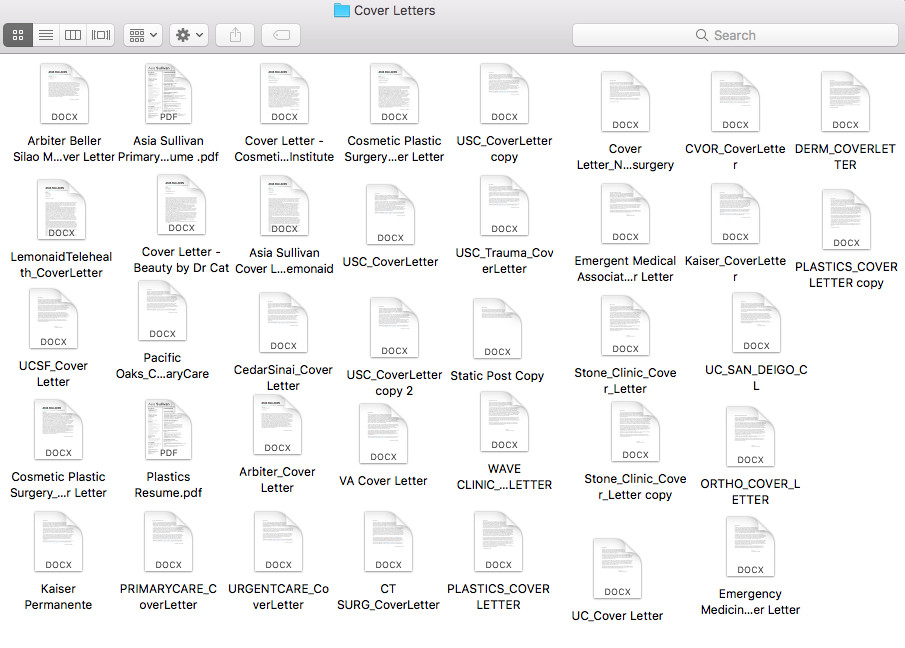Click the Cover Letters folder title icon
Screen dimensions: 905x648
[342, 10]
